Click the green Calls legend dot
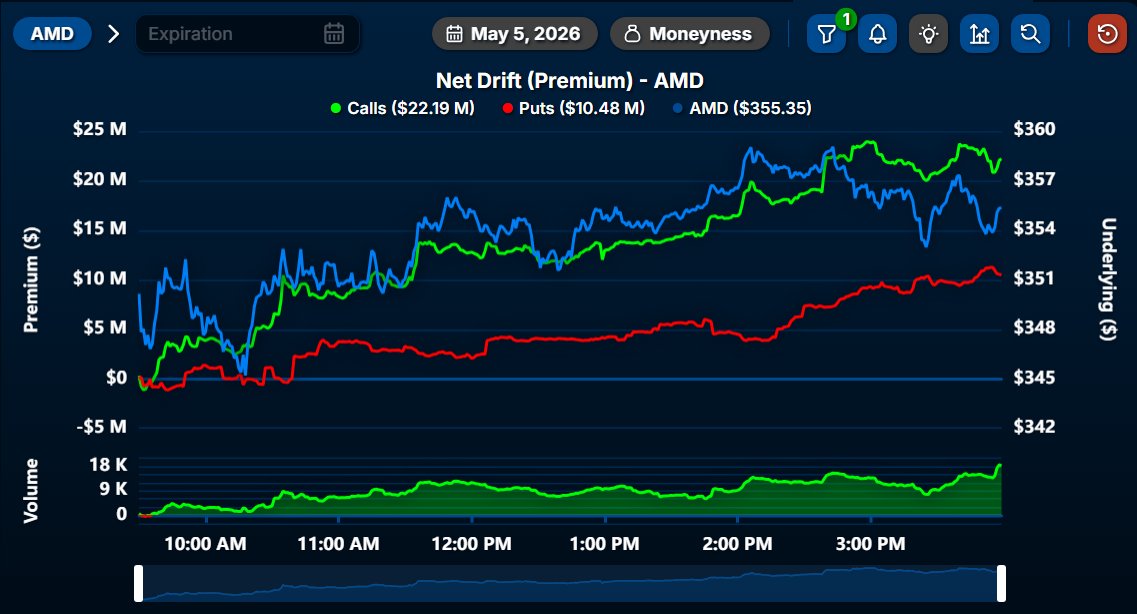1137x614 pixels. (x=336, y=109)
